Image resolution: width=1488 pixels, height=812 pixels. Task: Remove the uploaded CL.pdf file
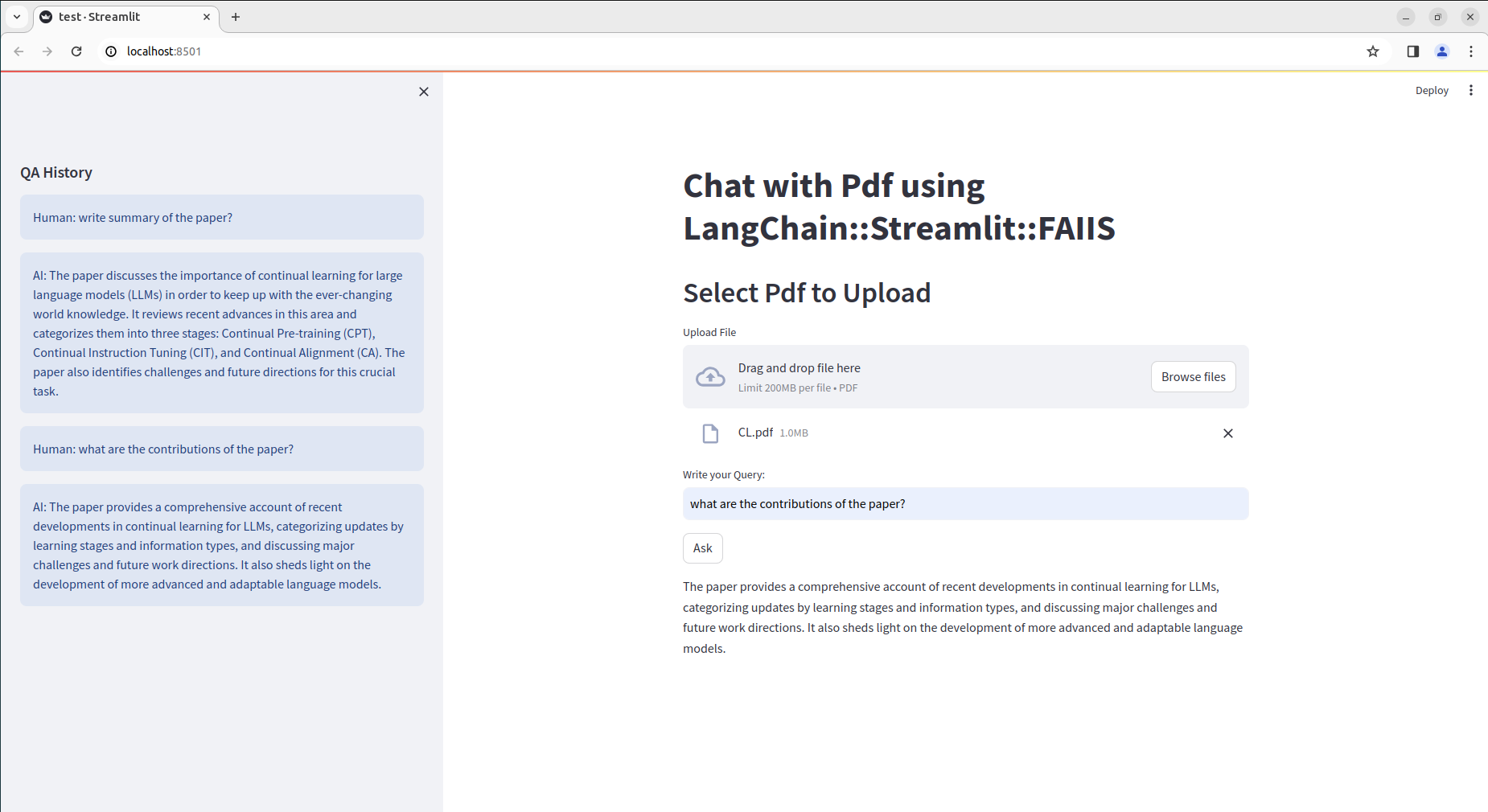pyautogui.click(x=1228, y=433)
